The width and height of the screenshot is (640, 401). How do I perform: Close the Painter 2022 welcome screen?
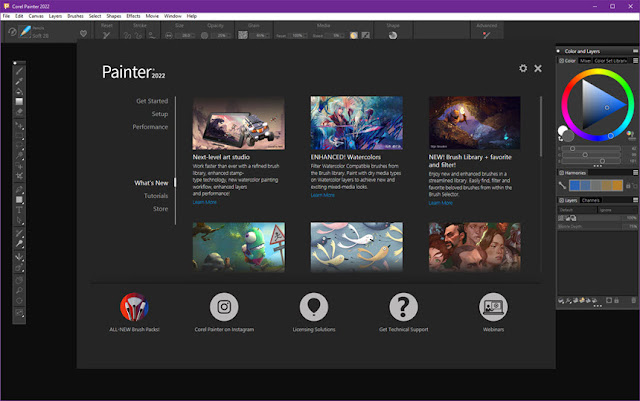pyautogui.click(x=538, y=68)
